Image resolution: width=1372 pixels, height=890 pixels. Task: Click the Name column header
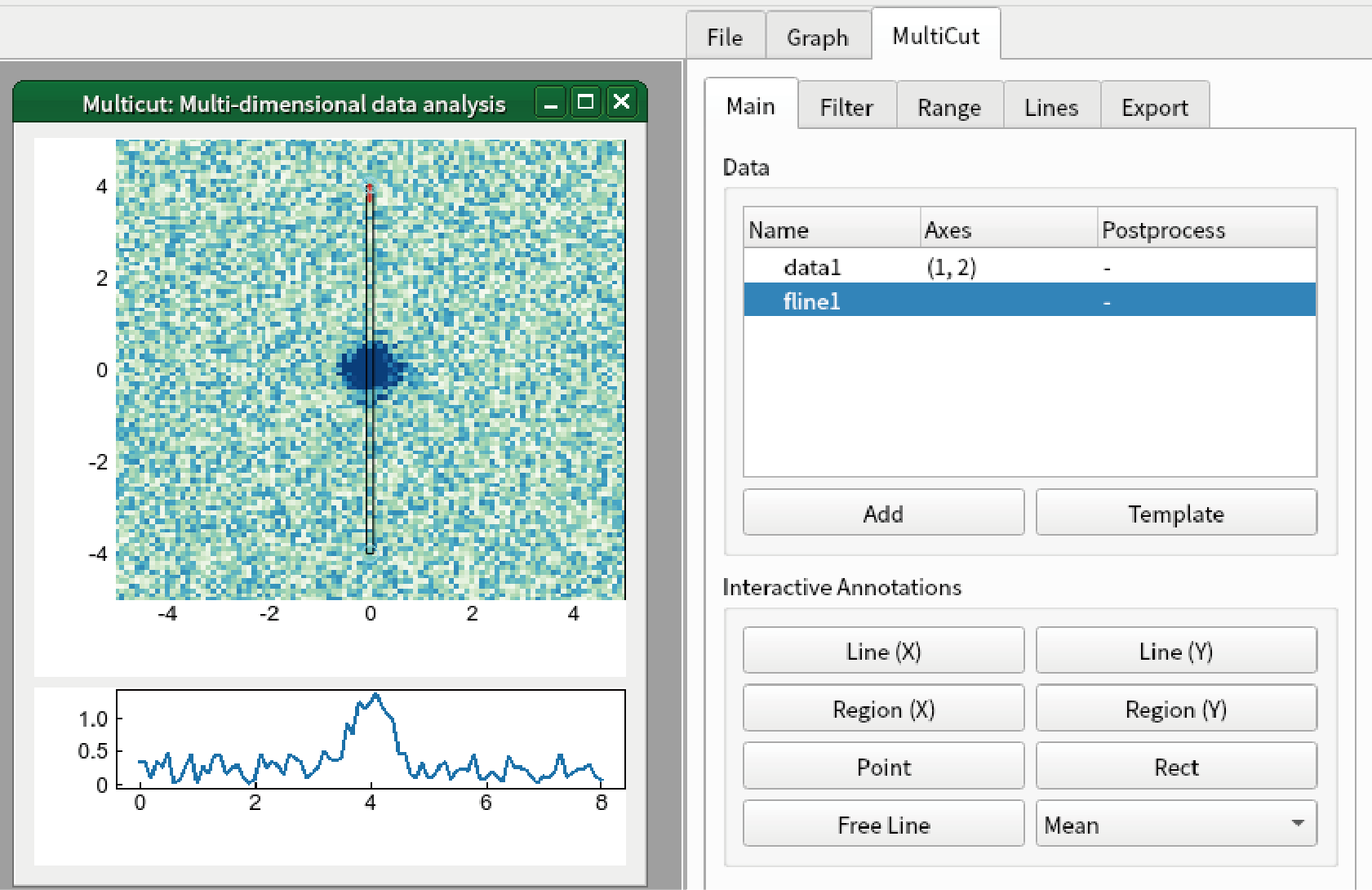(832, 229)
